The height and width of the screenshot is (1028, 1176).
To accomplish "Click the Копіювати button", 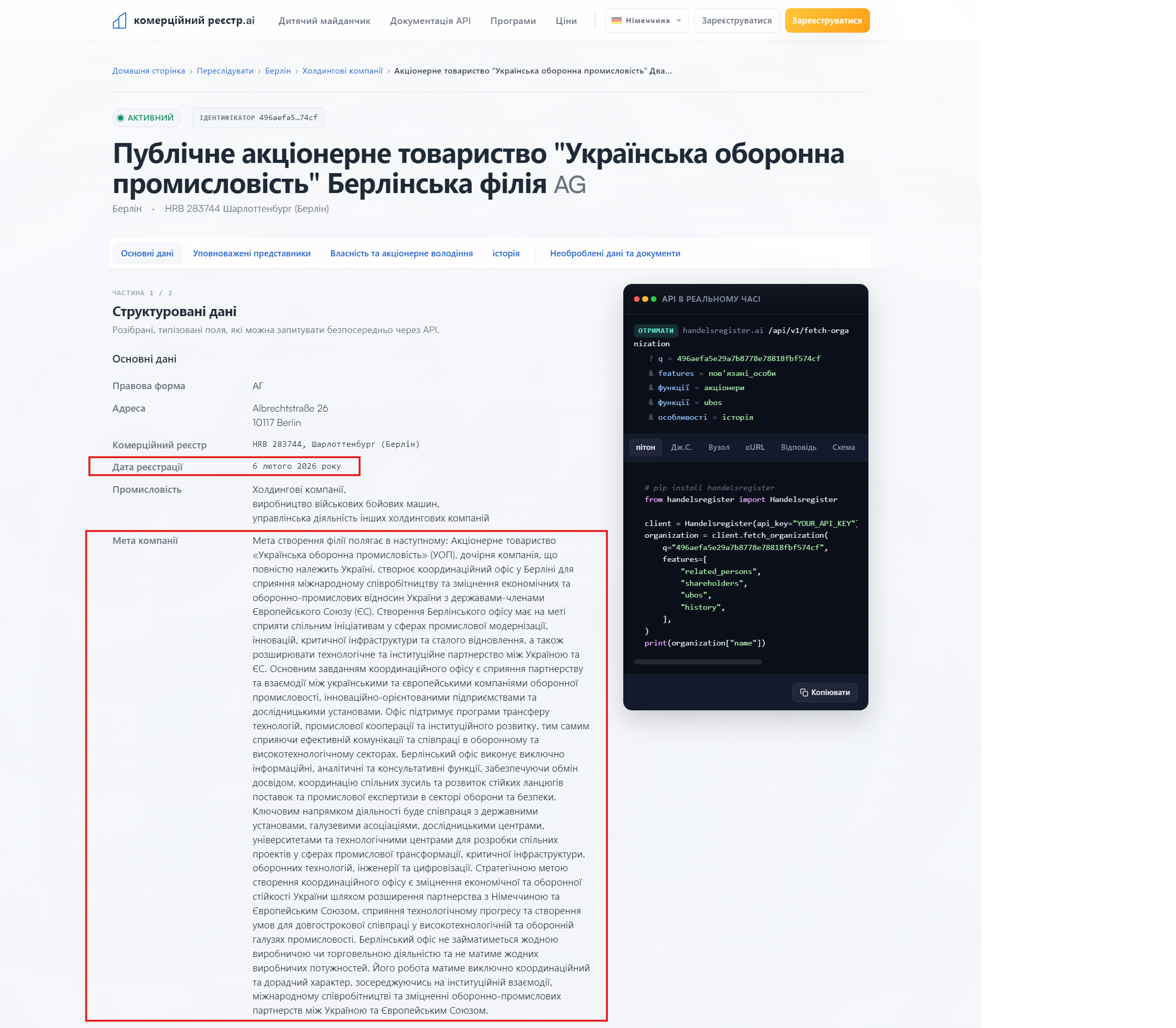I will click(825, 692).
